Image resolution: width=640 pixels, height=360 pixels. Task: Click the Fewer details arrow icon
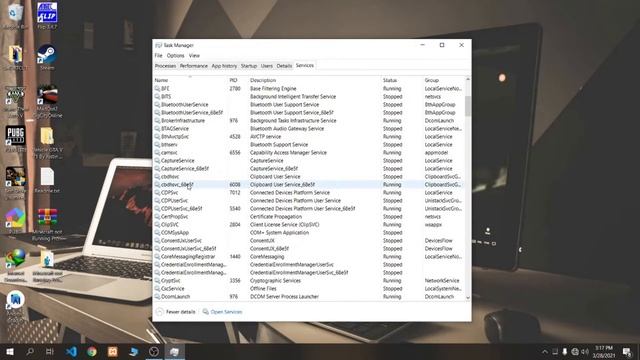click(160, 312)
